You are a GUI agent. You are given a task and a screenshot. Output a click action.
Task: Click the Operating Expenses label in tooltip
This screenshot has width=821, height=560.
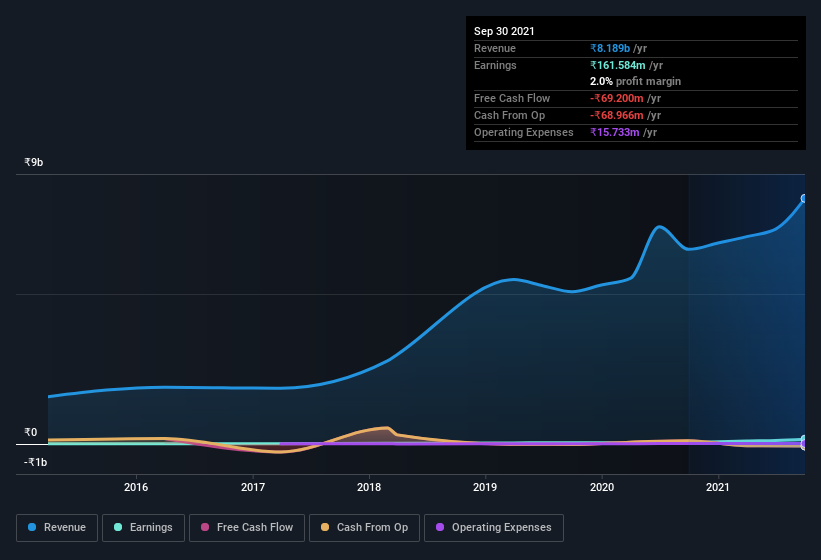pos(524,132)
